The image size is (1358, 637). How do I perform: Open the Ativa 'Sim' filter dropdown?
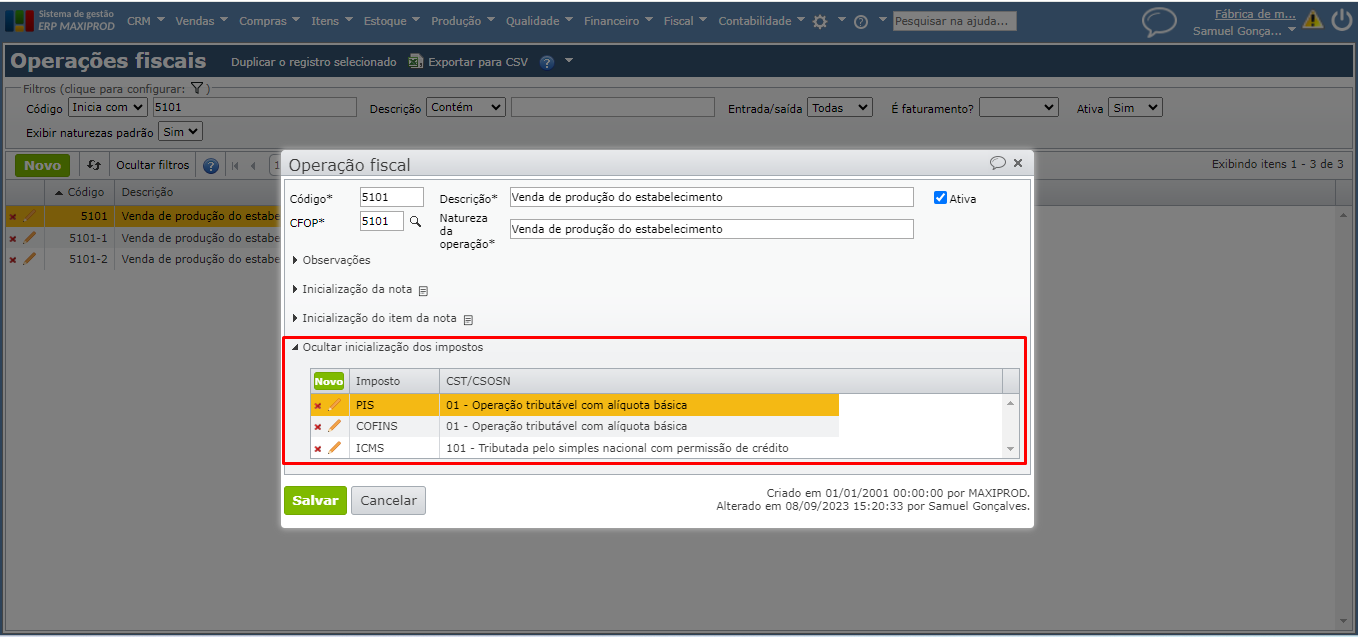point(1135,107)
